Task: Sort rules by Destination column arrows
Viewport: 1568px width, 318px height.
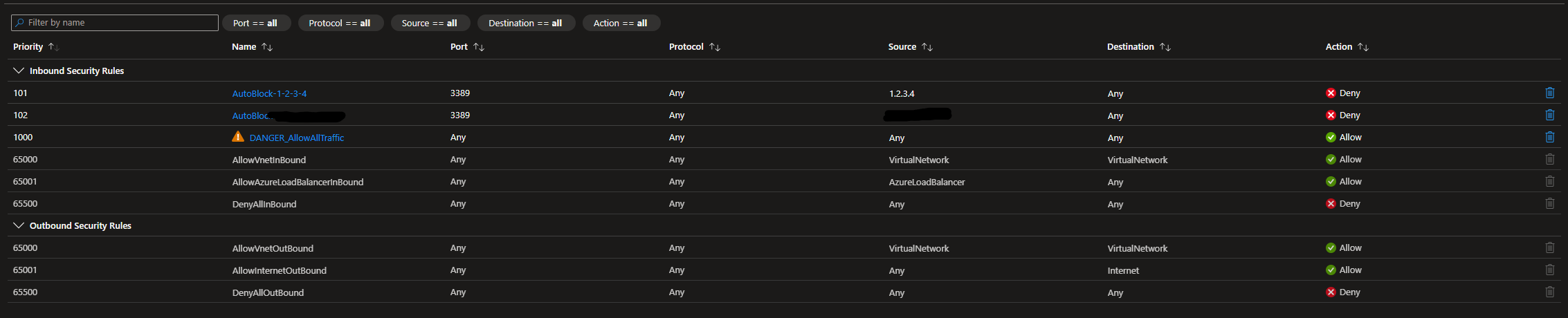Action: [1165, 47]
